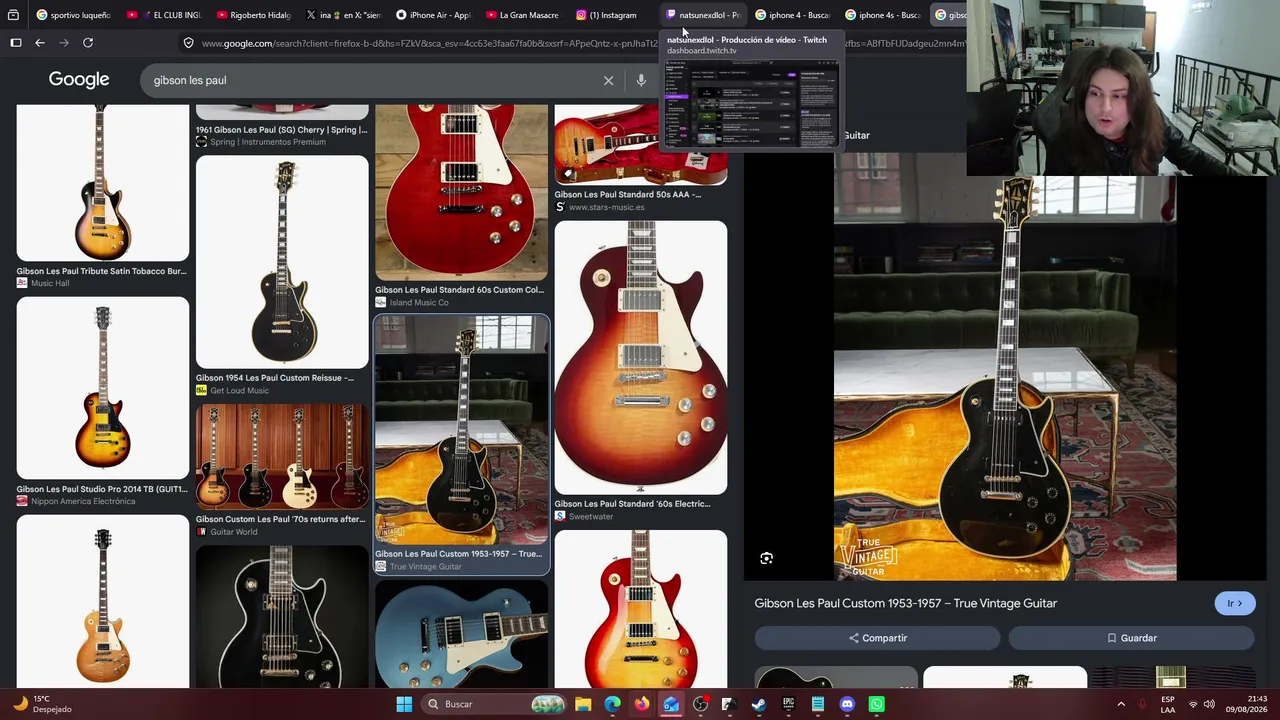Show hidden system tray icons
Viewport: 1280px width, 720px height.
click(1121, 704)
